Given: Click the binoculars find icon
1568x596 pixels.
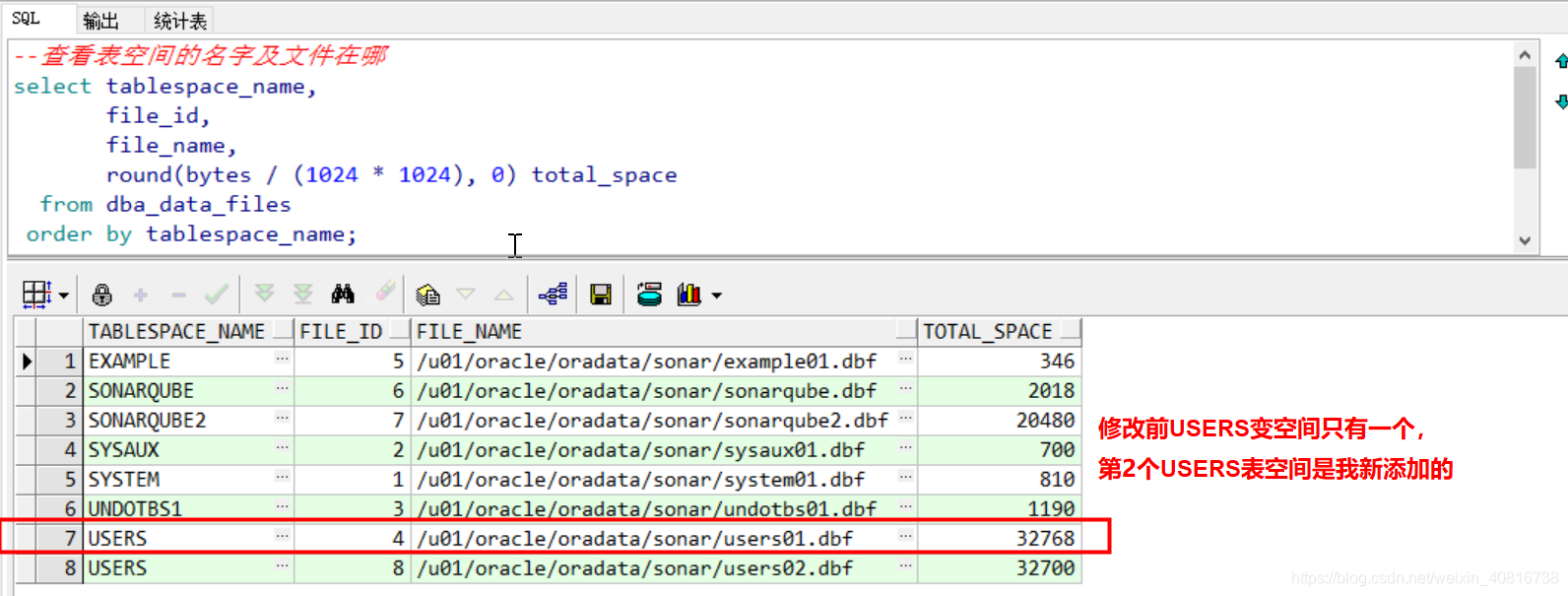Looking at the screenshot, I should [343, 294].
